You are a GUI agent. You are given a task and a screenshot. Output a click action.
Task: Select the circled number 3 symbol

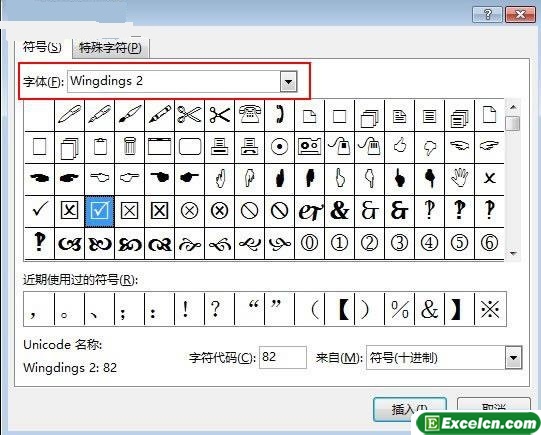(x=400, y=243)
